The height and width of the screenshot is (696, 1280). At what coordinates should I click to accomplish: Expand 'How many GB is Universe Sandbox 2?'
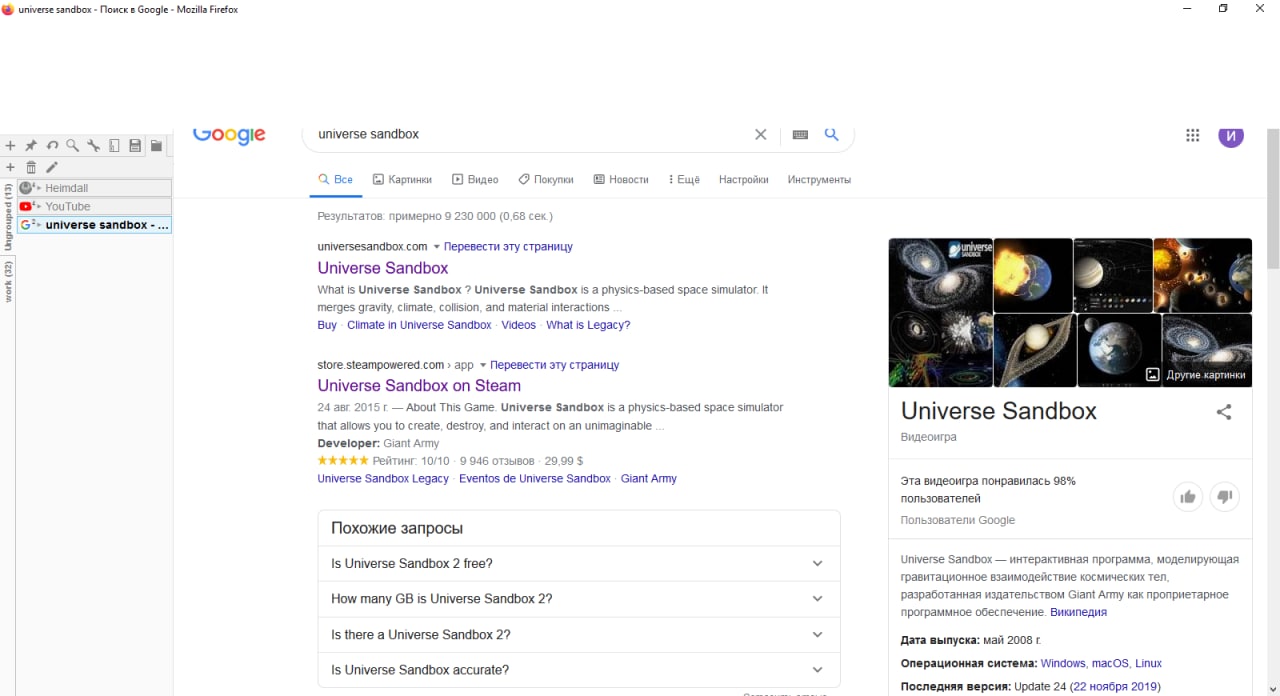click(579, 599)
